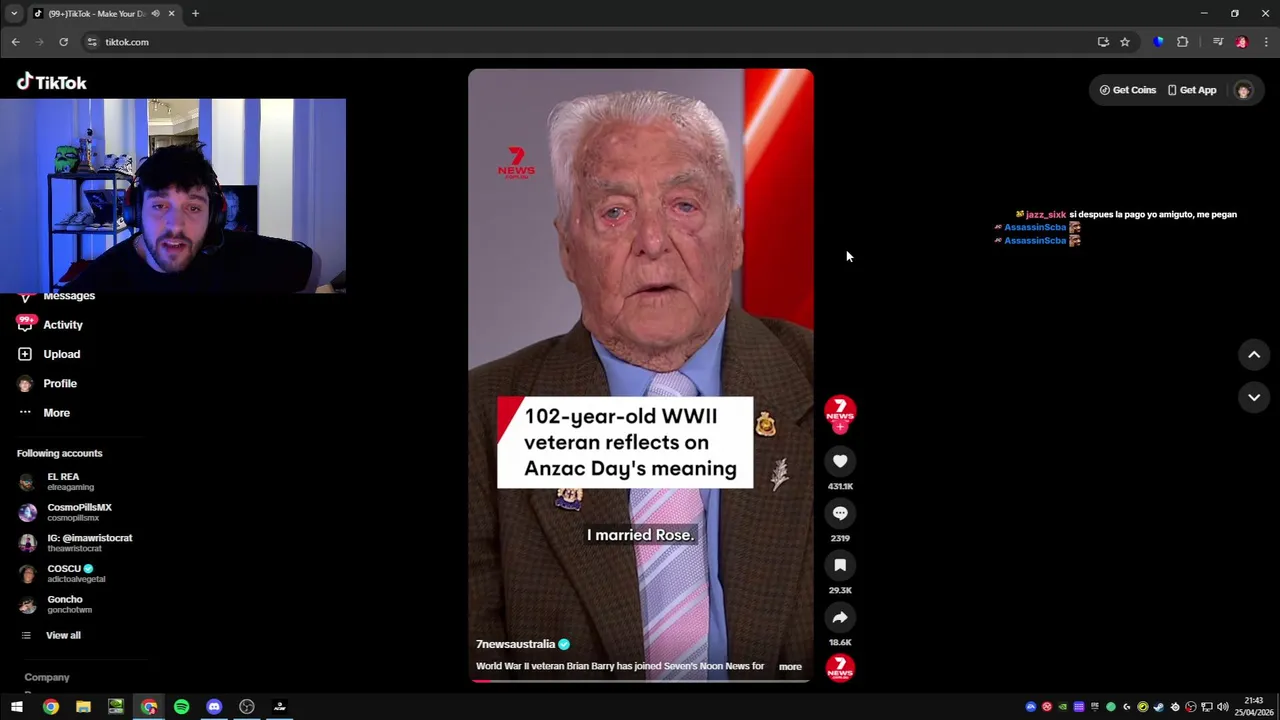
Task: Click the install app icon in address bar
Action: (x=1103, y=42)
